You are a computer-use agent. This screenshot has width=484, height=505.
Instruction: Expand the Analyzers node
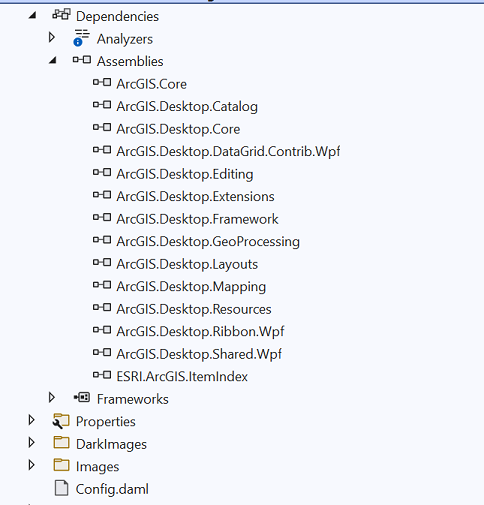(x=52, y=37)
